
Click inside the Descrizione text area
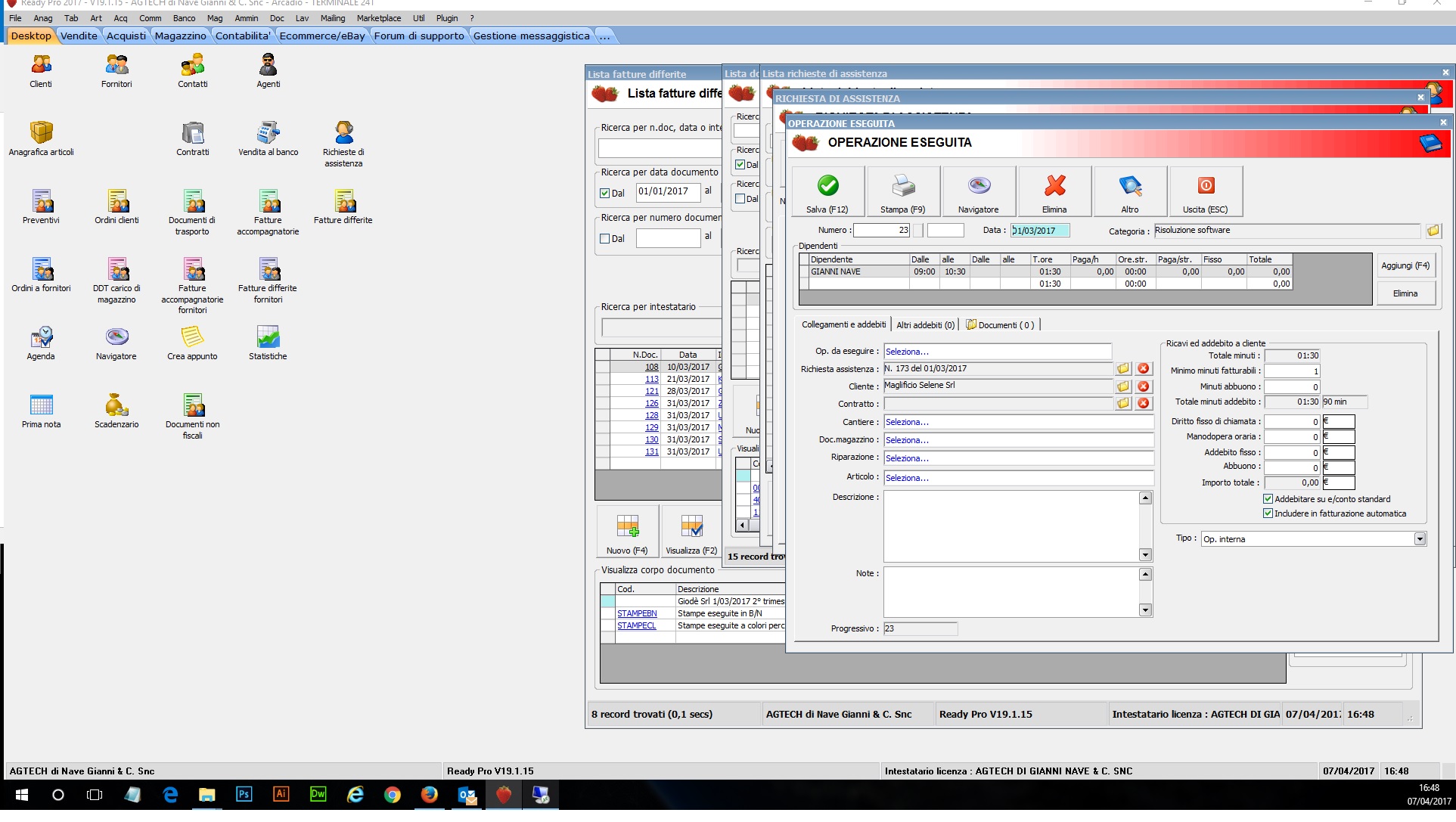click(x=1010, y=526)
